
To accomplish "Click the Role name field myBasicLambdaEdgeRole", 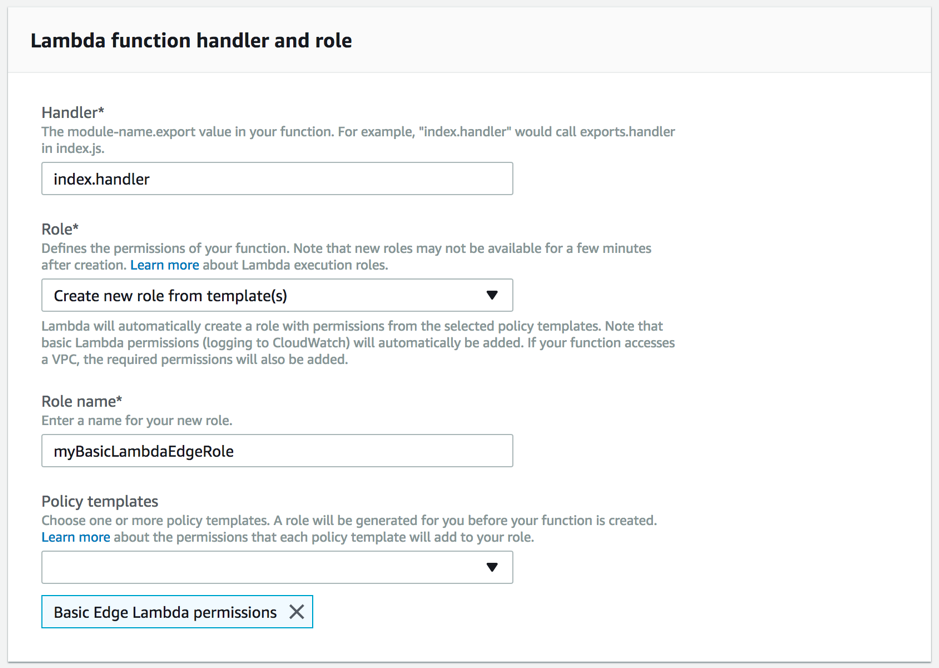I will click(277, 451).
